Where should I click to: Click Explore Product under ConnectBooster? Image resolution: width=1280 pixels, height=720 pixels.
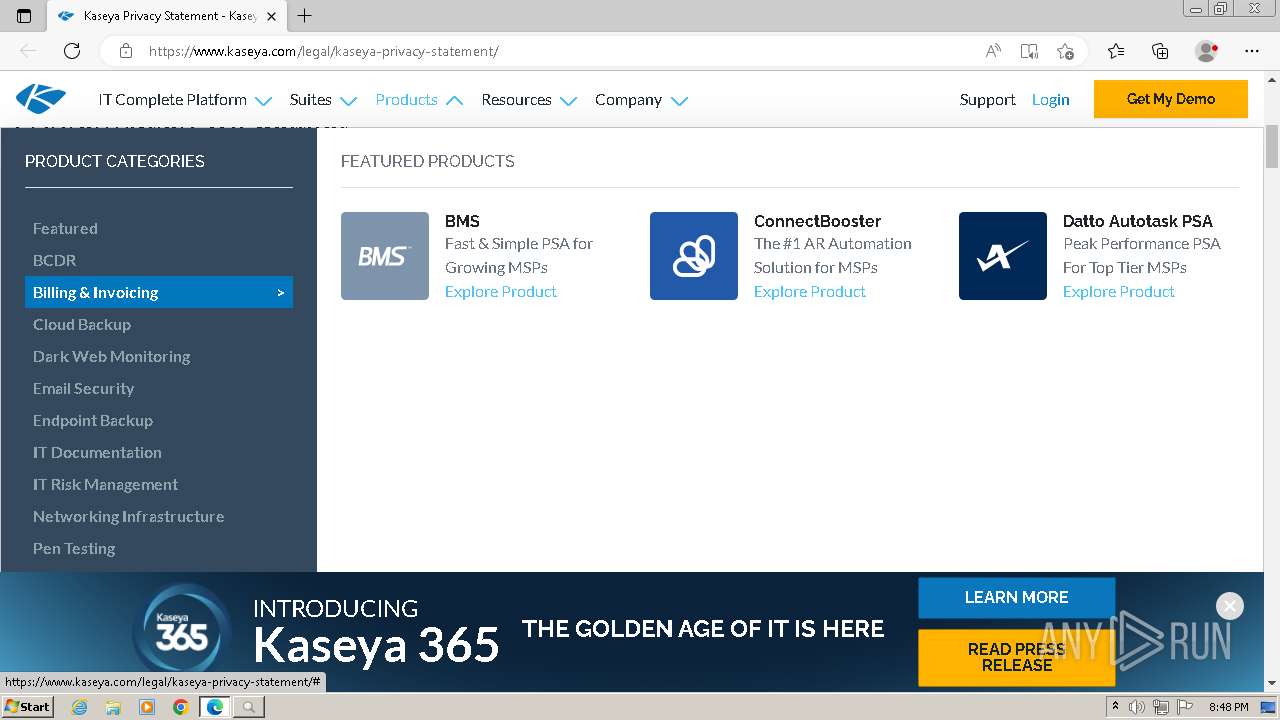(x=810, y=291)
